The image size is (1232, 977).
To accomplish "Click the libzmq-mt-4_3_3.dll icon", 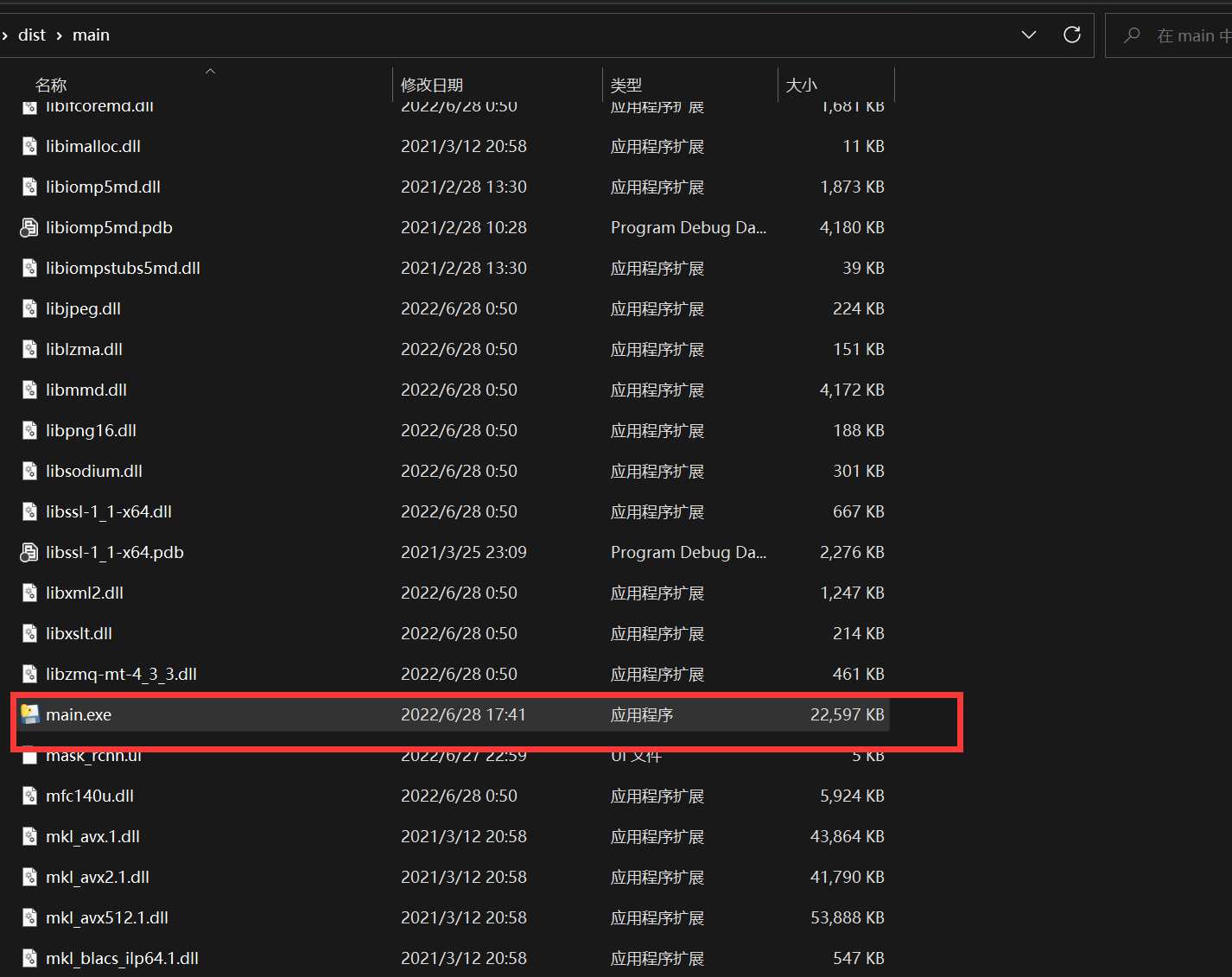I will (x=29, y=674).
